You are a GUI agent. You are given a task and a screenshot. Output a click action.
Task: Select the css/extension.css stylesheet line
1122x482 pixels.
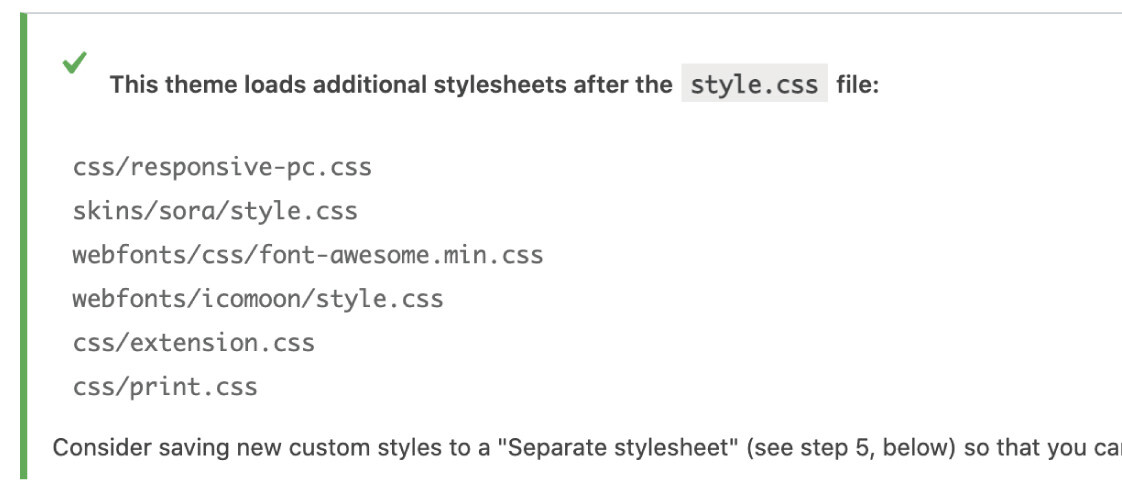coord(193,343)
